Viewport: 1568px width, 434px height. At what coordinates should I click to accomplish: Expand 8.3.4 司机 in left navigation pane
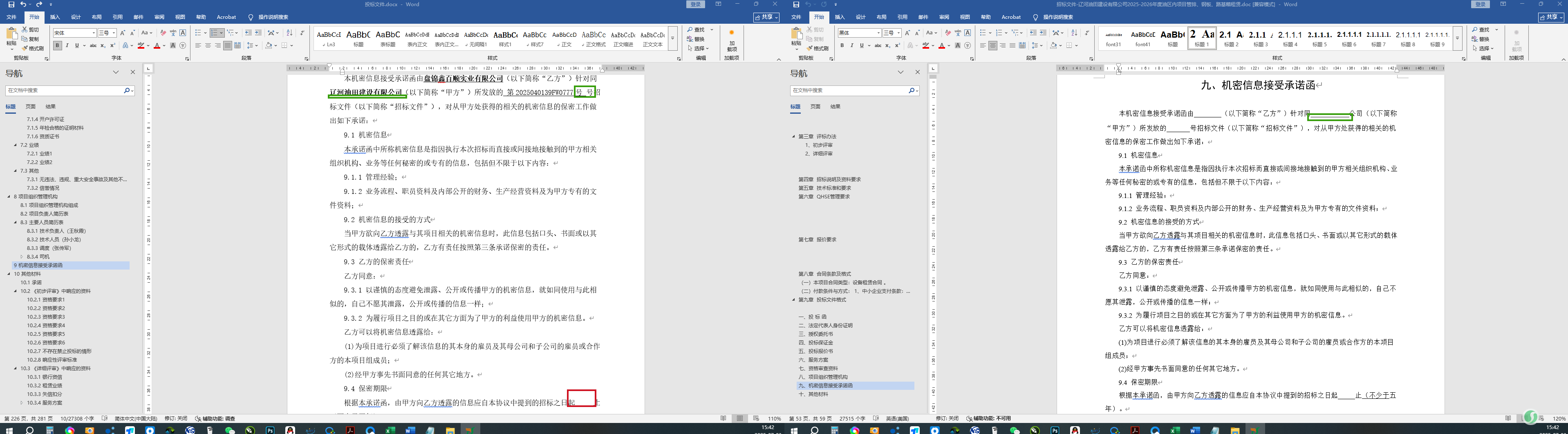pyautogui.click(x=22, y=256)
